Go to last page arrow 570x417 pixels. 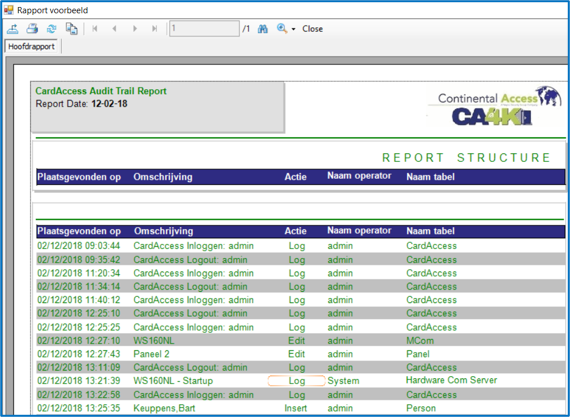[154, 28]
